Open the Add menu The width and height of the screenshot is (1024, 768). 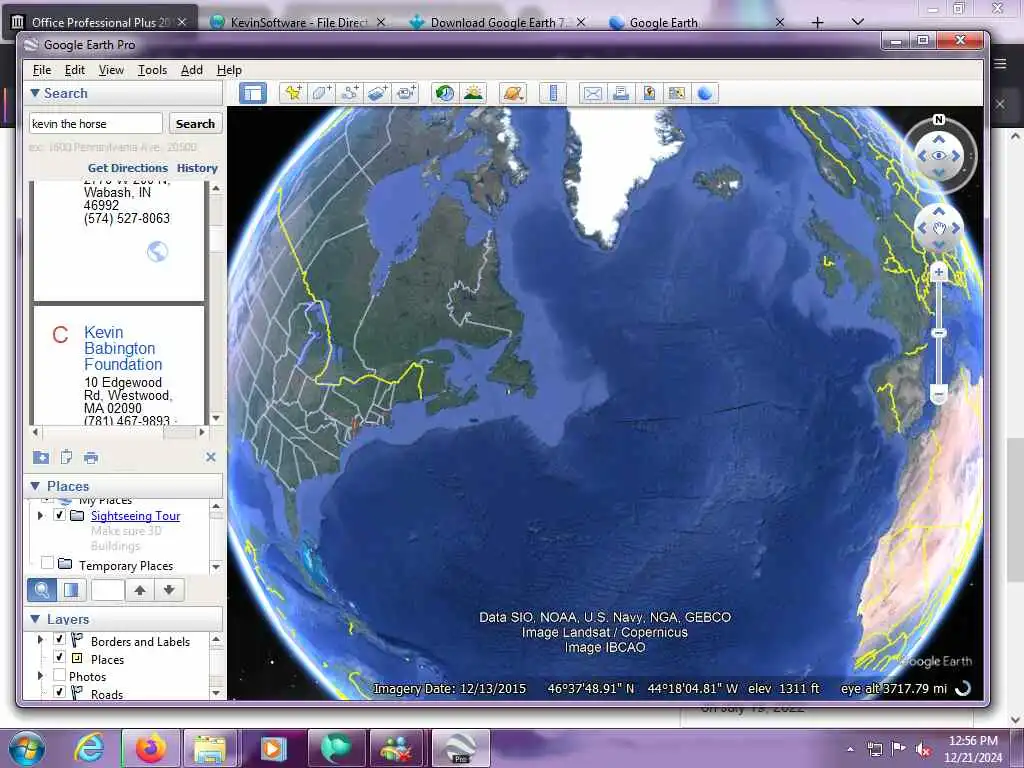[x=191, y=70]
